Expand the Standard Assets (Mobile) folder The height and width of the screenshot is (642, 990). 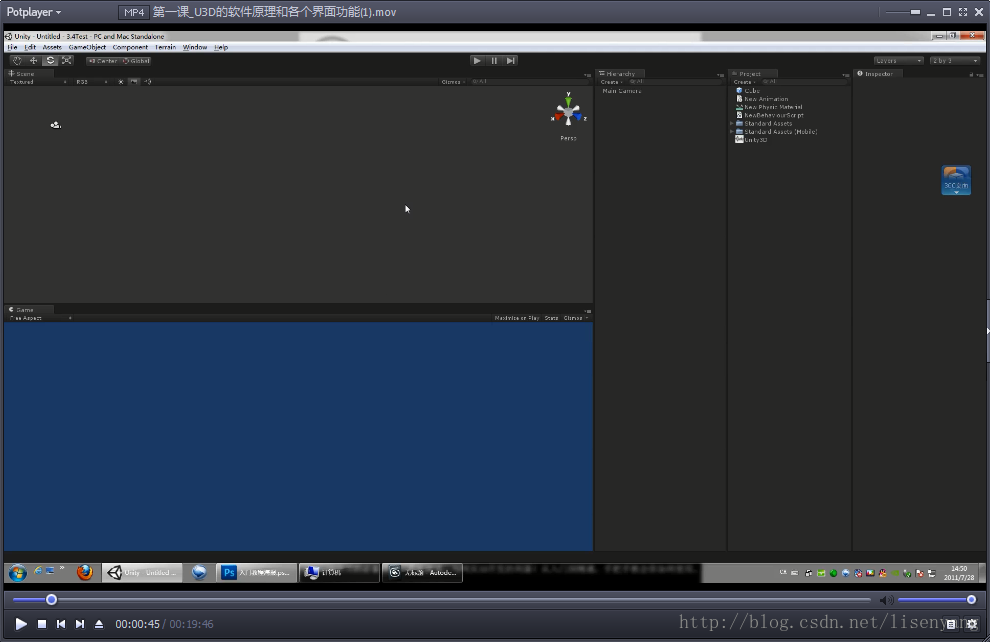click(732, 131)
